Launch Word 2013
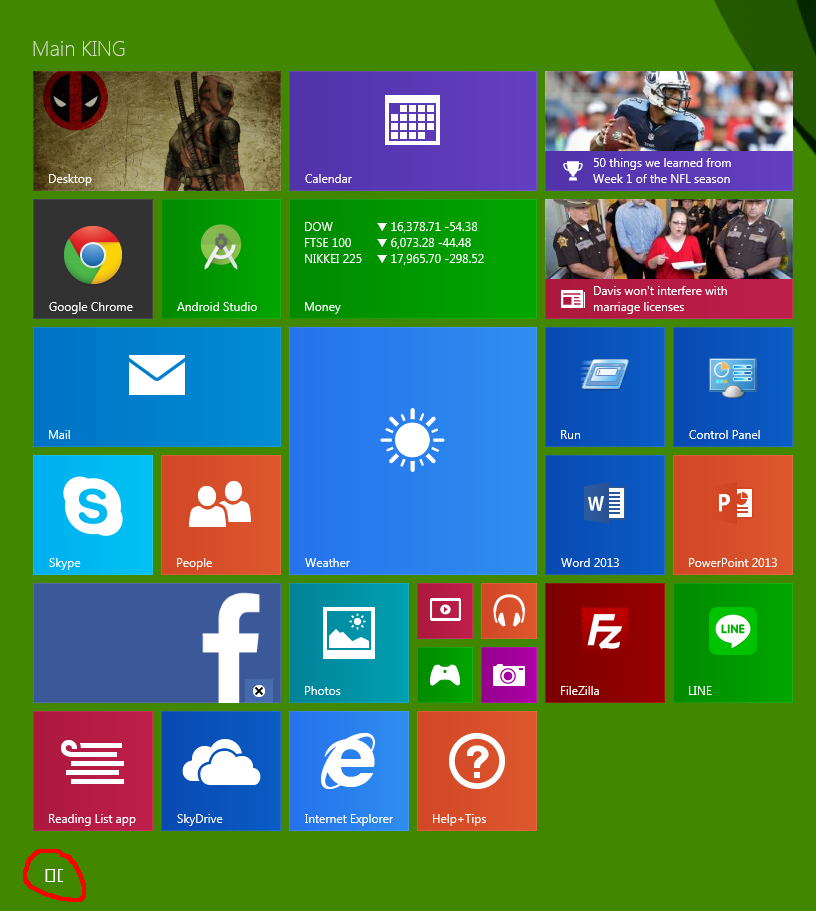Screen dimensions: 816x911 click(604, 515)
